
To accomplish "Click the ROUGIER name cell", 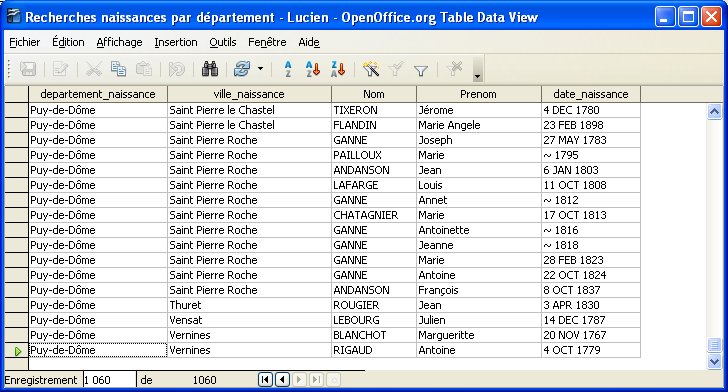I will (374, 305).
